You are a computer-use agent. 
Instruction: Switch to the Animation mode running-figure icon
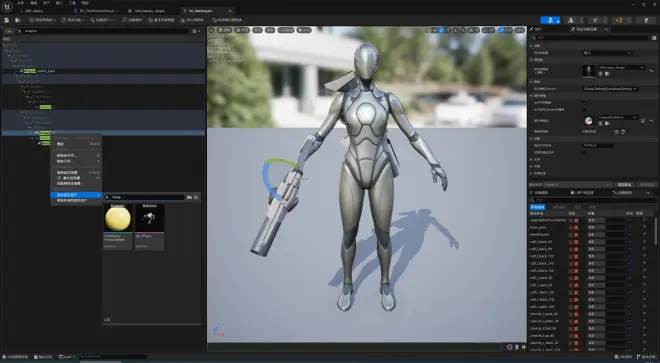pyautogui.click(x=595, y=20)
